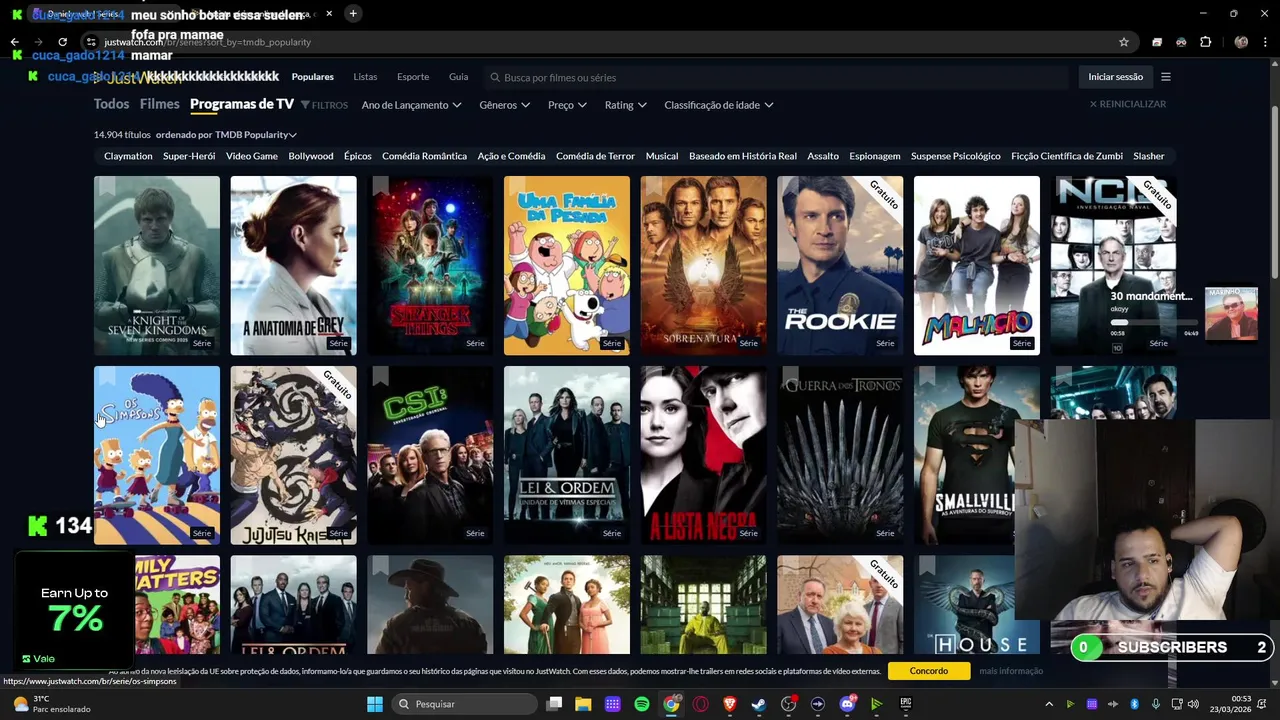Show hidden system tray icons
Screen dimensions: 1280x720
1048,704
